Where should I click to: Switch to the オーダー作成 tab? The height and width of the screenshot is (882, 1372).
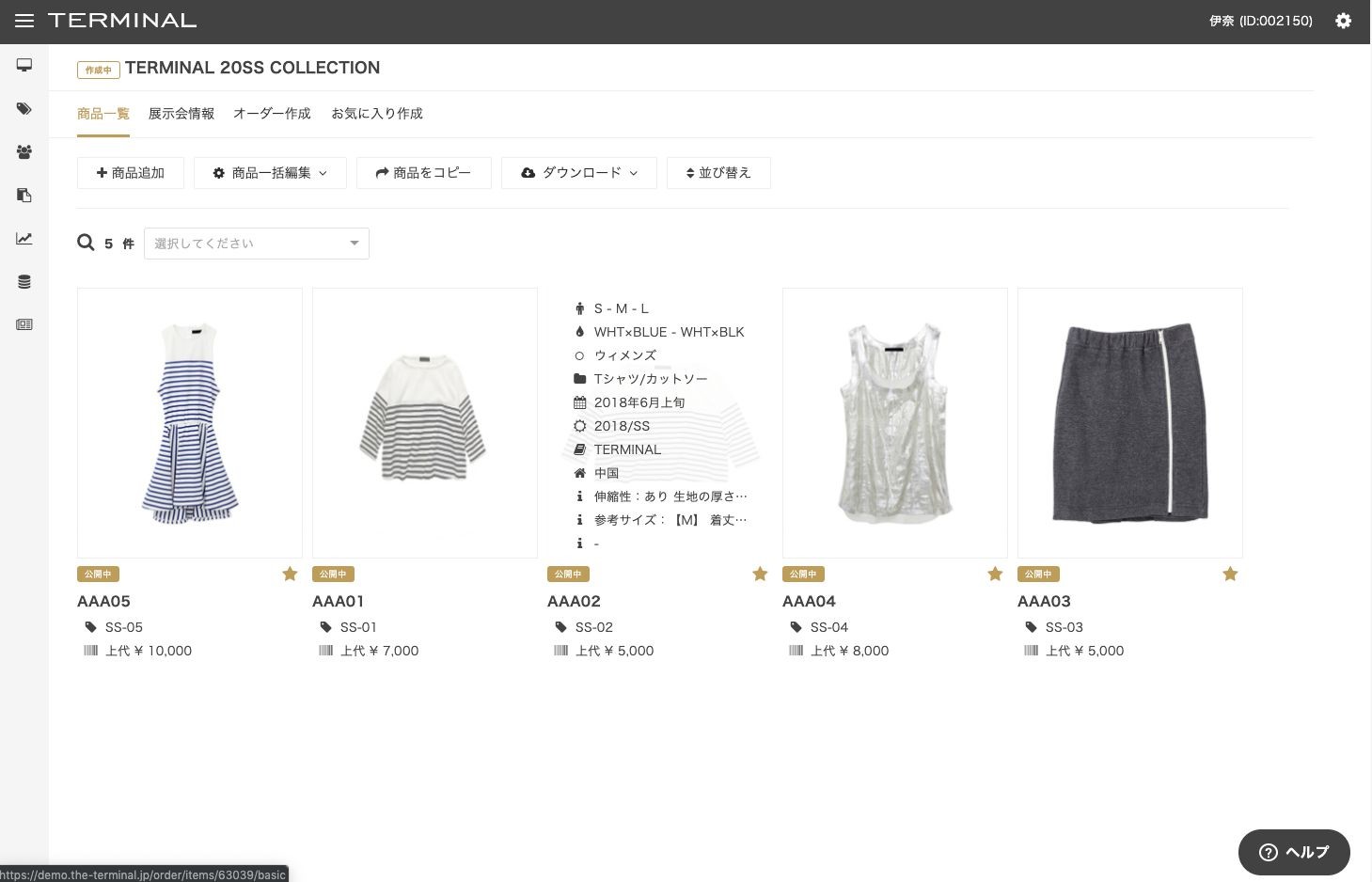tap(272, 114)
